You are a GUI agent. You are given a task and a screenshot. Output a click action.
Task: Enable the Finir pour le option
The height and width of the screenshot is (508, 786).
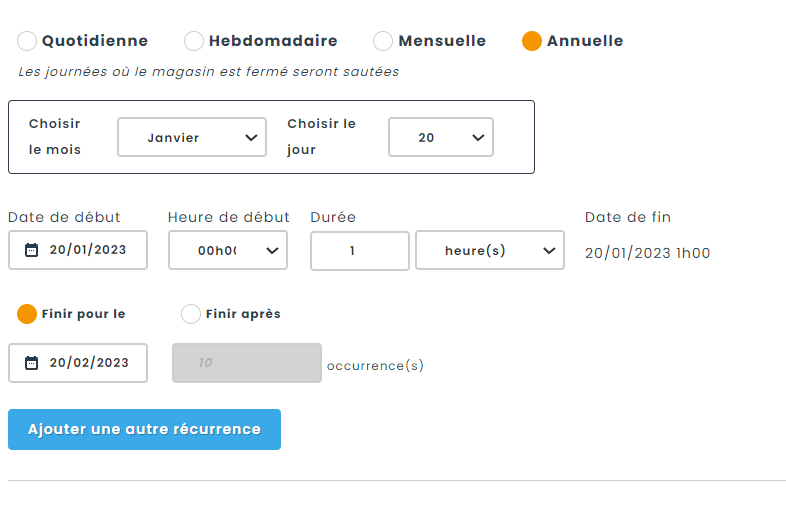coord(27,314)
